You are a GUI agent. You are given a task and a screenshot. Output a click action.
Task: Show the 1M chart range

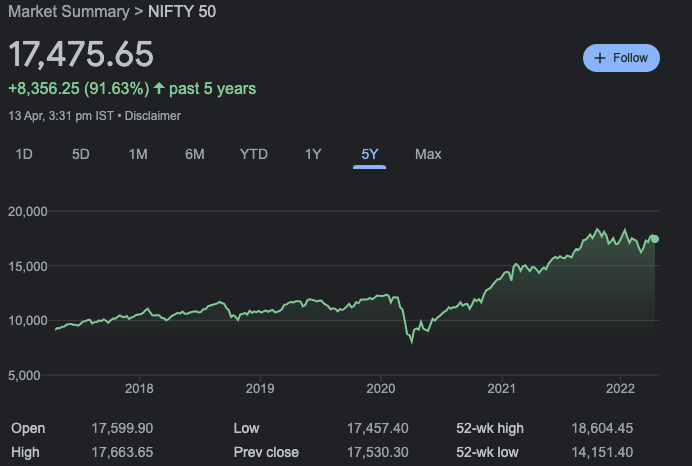pyautogui.click(x=138, y=154)
